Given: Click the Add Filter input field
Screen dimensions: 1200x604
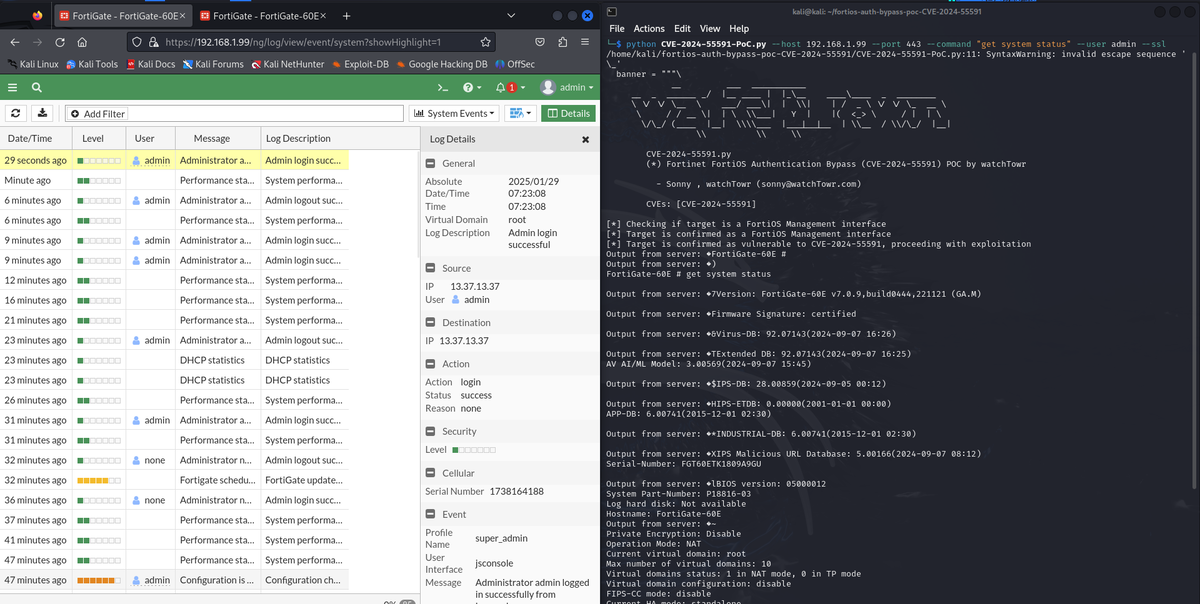Looking at the screenshot, I should pos(235,114).
